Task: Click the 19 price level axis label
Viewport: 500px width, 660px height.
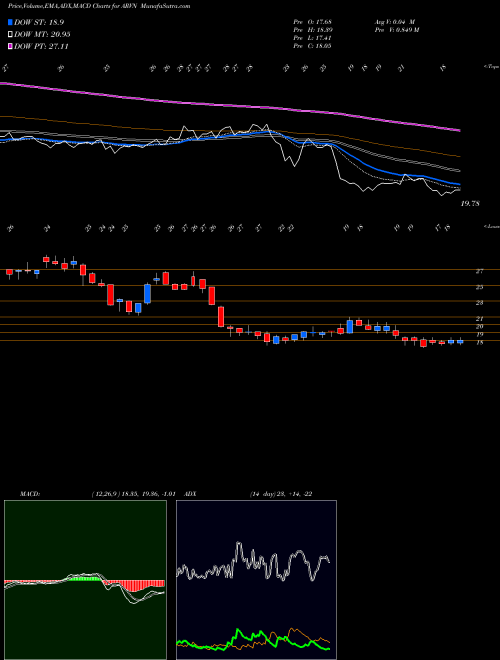Action: pyautogui.click(x=479, y=335)
